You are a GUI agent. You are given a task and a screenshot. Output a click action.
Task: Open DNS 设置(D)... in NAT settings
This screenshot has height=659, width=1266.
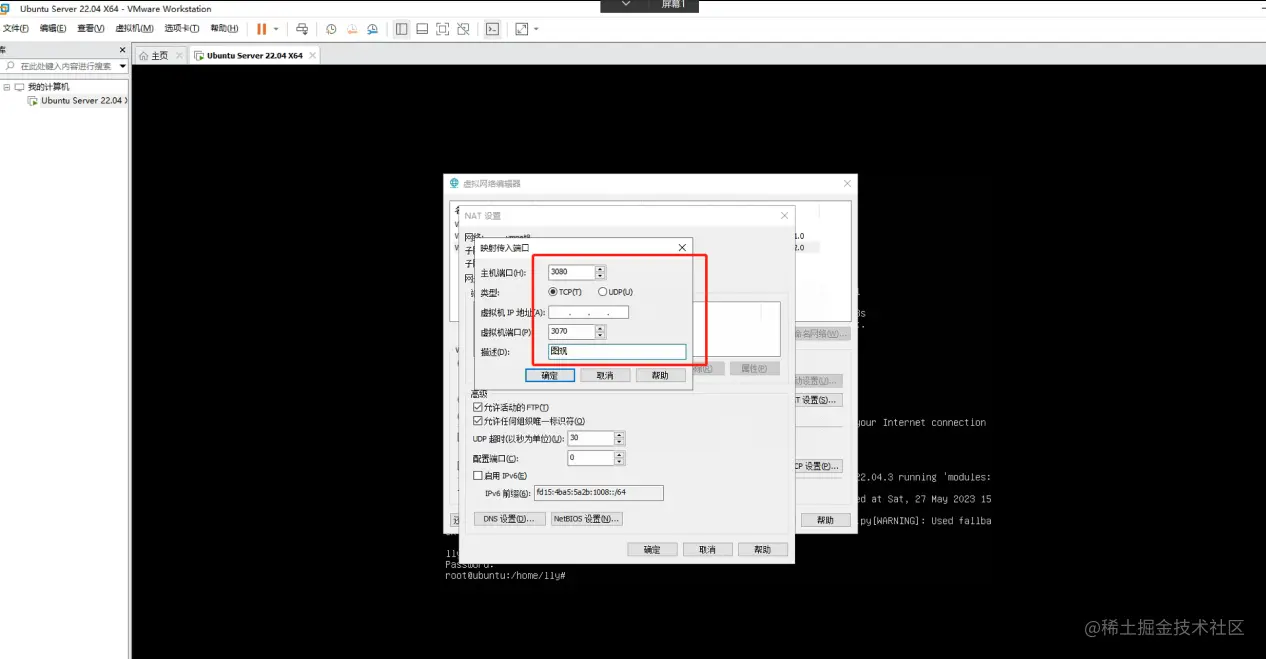pyautogui.click(x=510, y=519)
